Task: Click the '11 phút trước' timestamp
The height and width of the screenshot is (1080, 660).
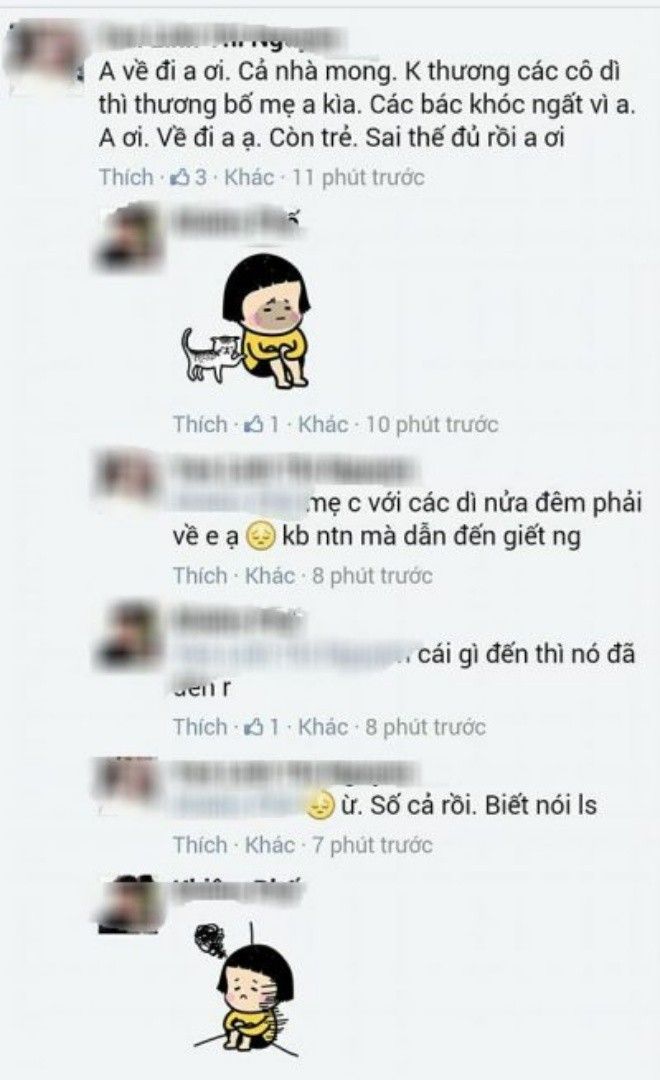Action: (358, 178)
